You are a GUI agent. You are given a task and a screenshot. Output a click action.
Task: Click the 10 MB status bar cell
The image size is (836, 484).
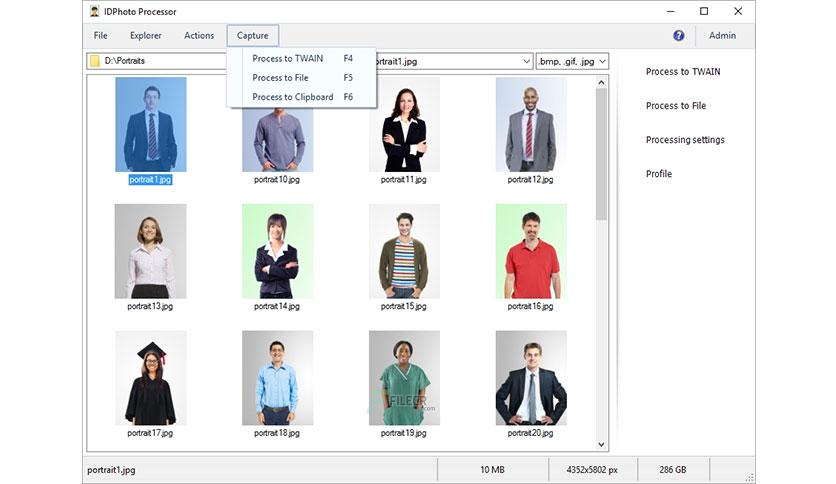tap(492, 470)
